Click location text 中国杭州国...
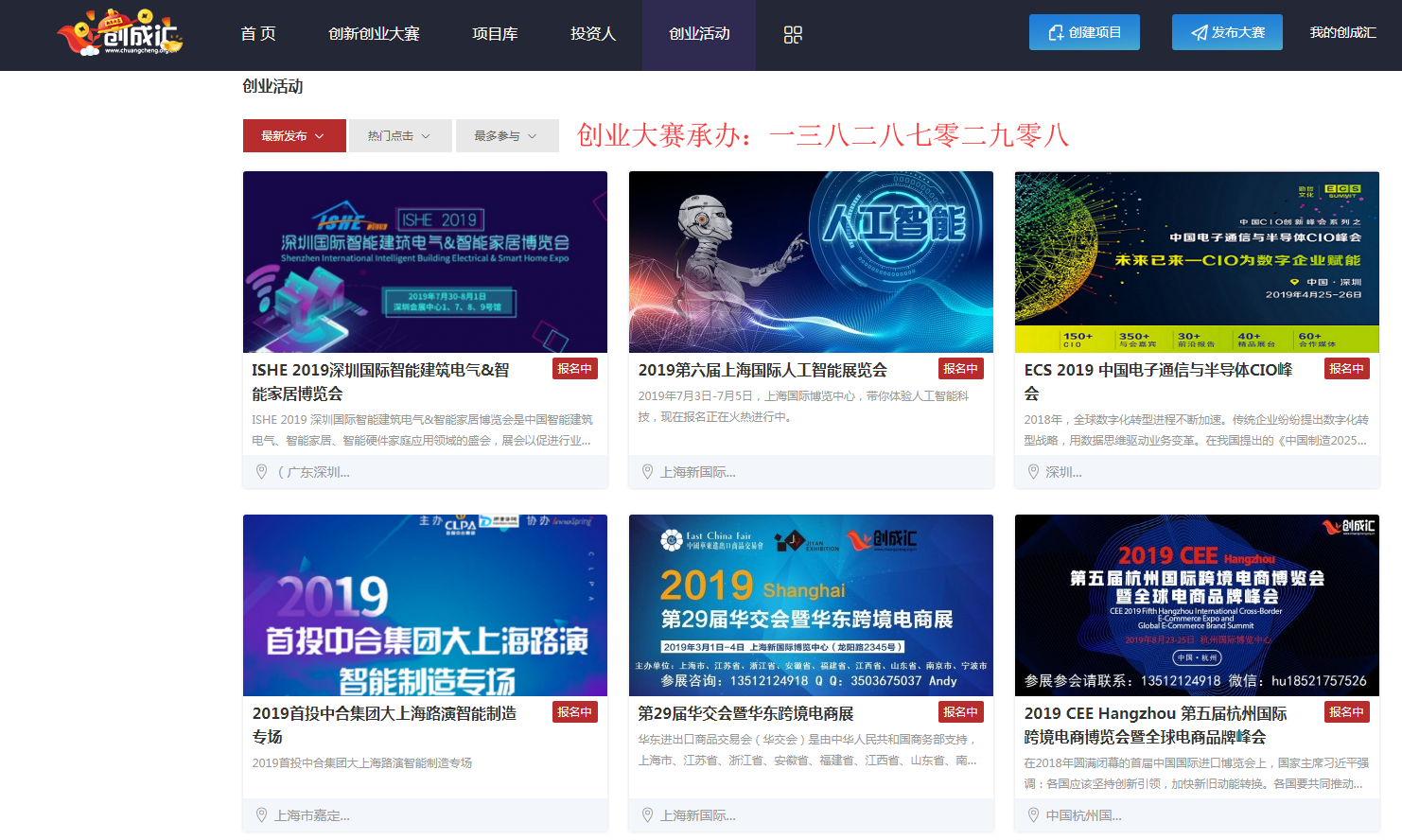This screenshot has width=1402, height=840. point(1083,815)
